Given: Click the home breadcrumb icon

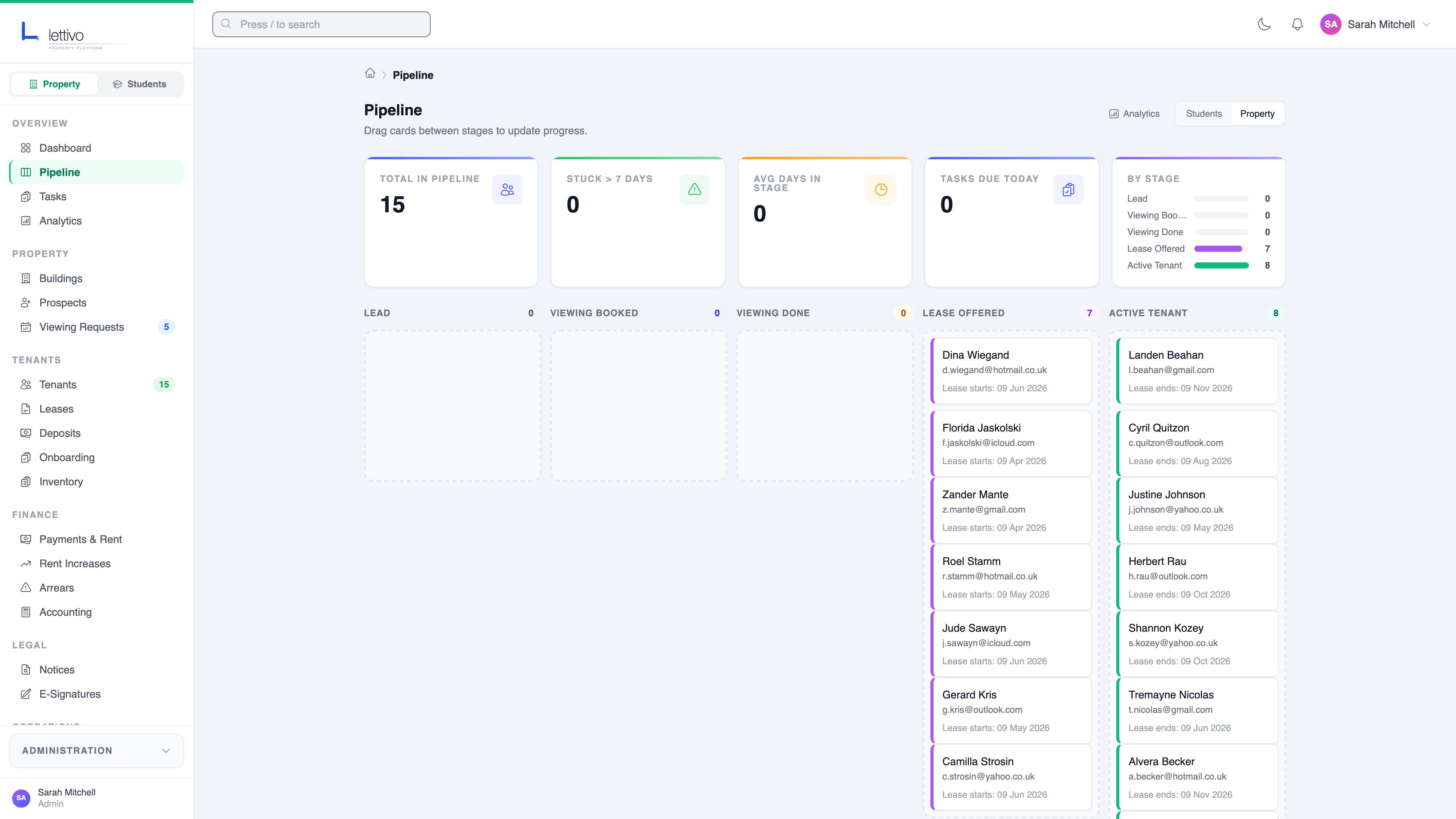Looking at the screenshot, I should click(x=370, y=74).
